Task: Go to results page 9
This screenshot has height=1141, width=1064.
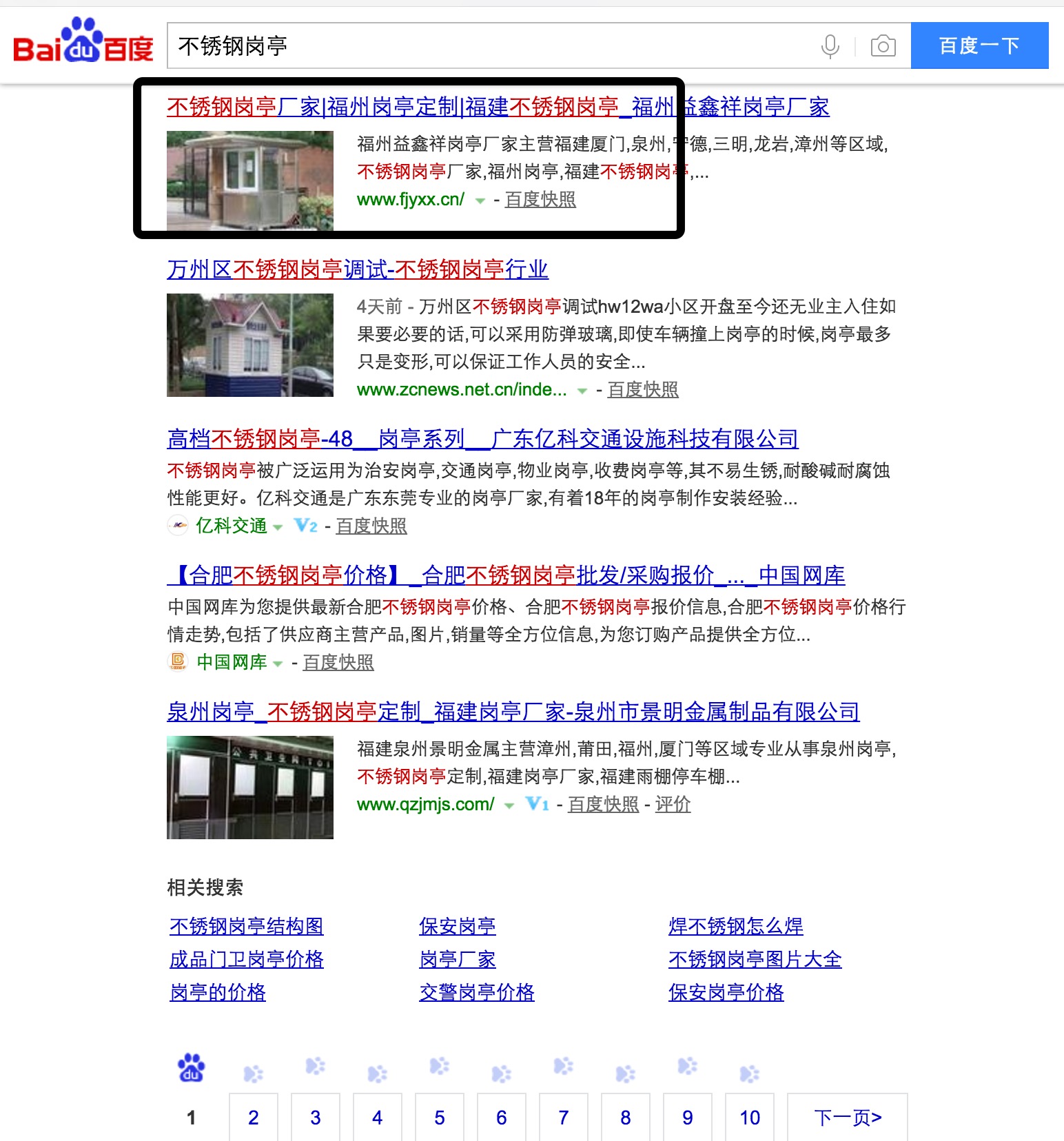Action: (x=688, y=1117)
